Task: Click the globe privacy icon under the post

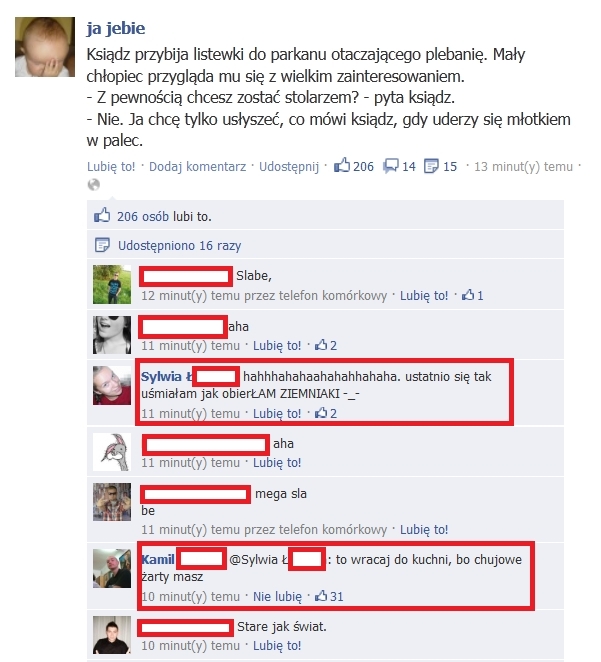Action: click(x=94, y=185)
